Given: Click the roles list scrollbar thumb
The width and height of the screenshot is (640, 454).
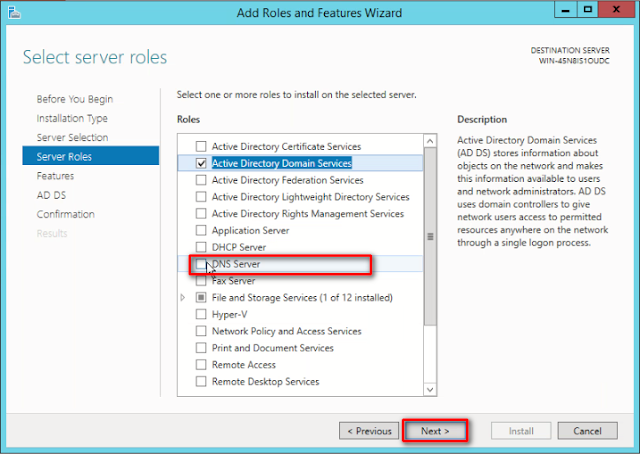Looking at the screenshot, I should click(430, 237).
